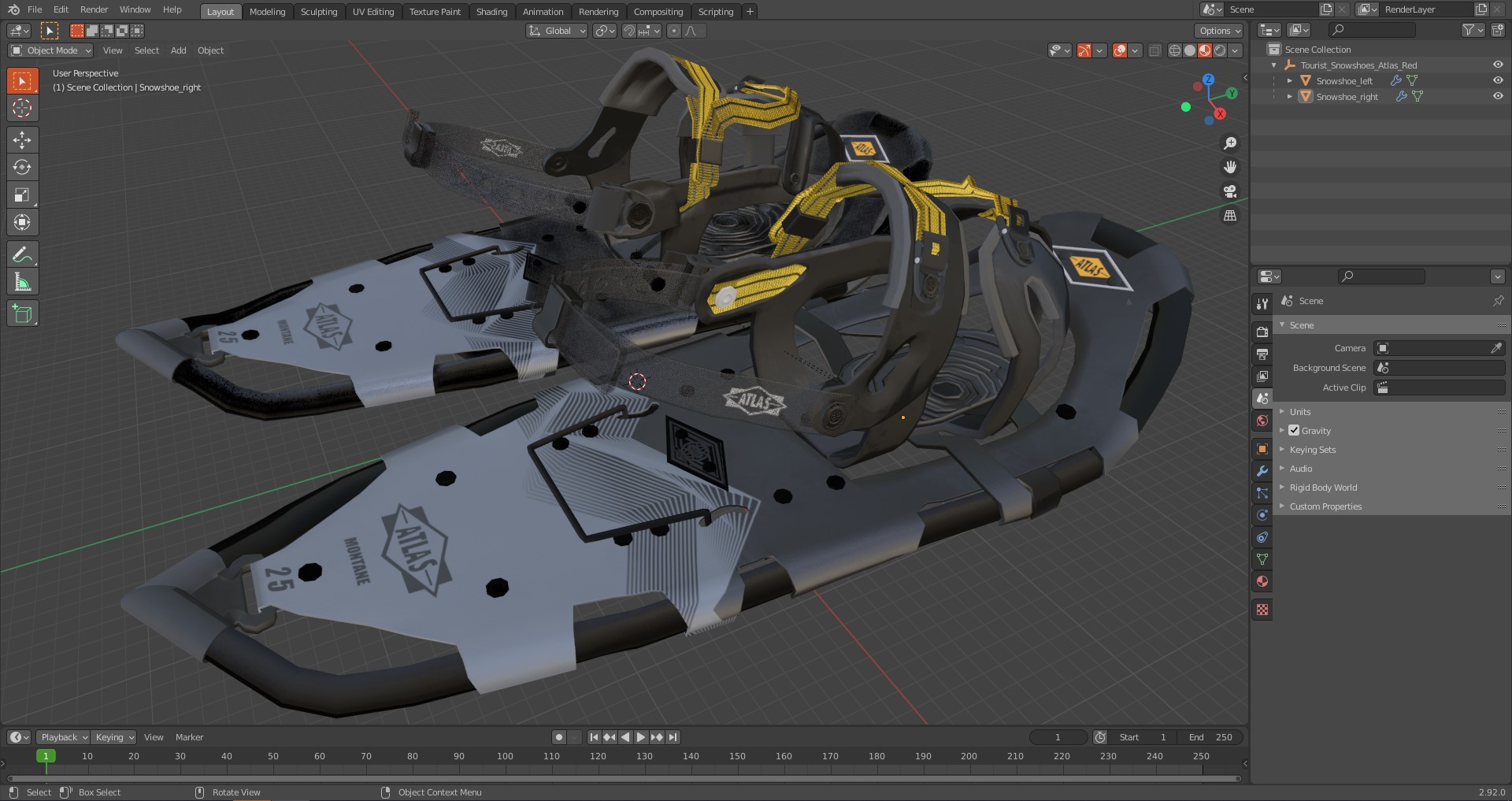Click the current frame 1 marker
1512x801 pixels.
tap(46, 756)
